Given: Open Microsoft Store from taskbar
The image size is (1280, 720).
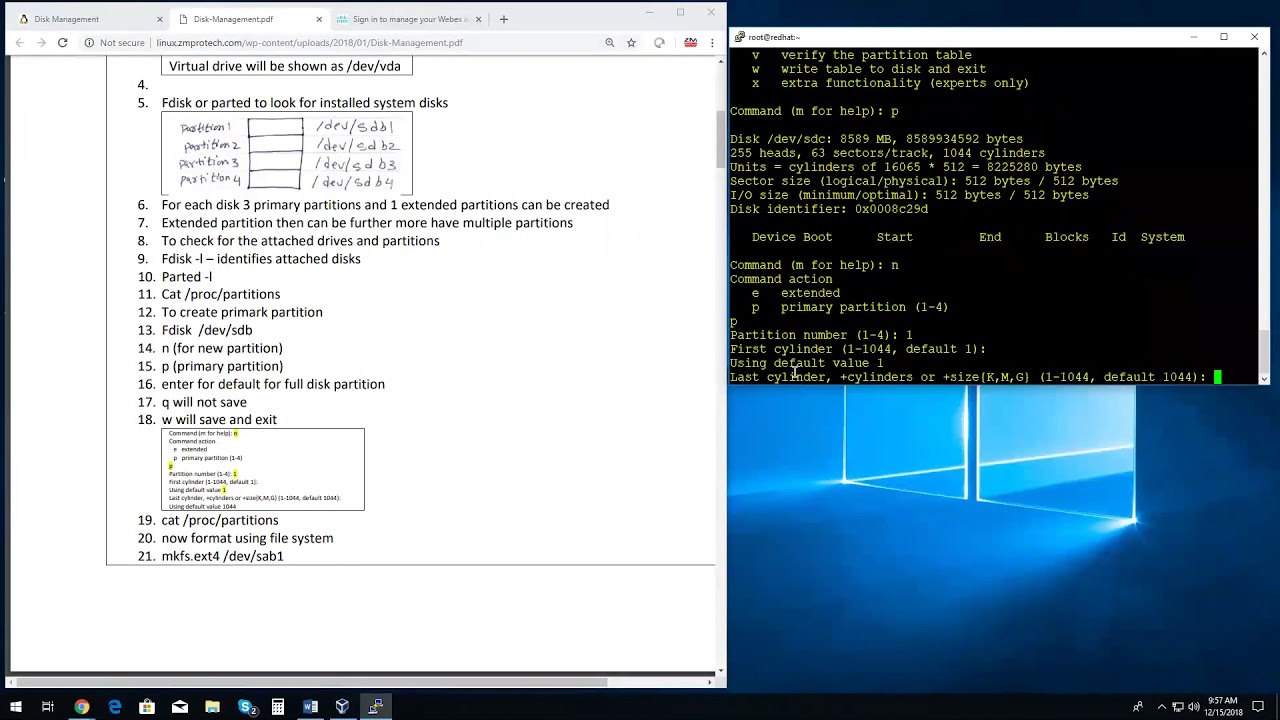Looking at the screenshot, I should [x=147, y=707].
